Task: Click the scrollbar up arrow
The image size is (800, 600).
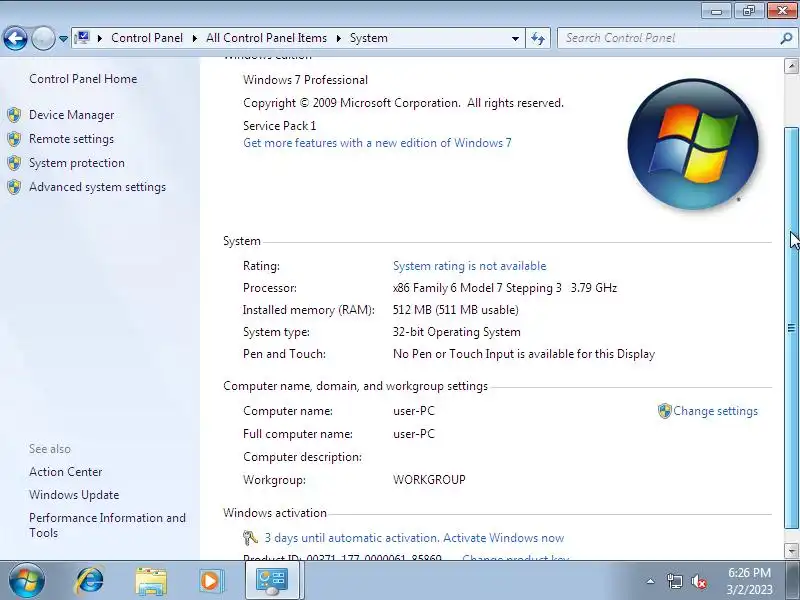Action: (791, 66)
